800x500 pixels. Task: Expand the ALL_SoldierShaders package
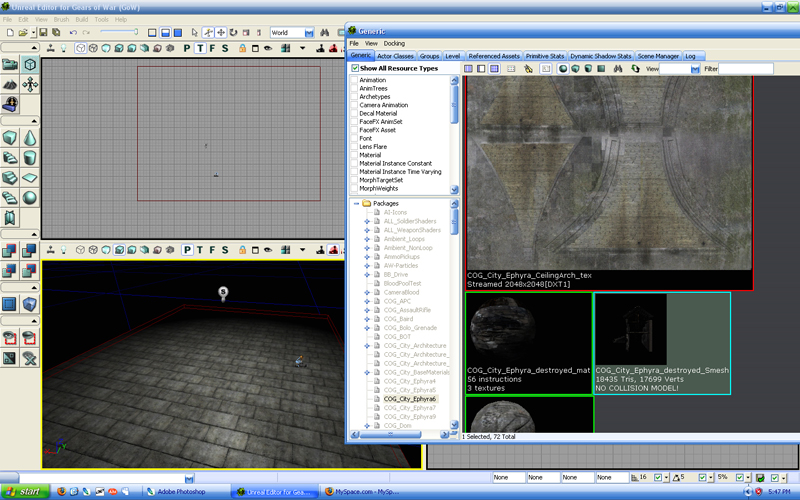coord(367,221)
